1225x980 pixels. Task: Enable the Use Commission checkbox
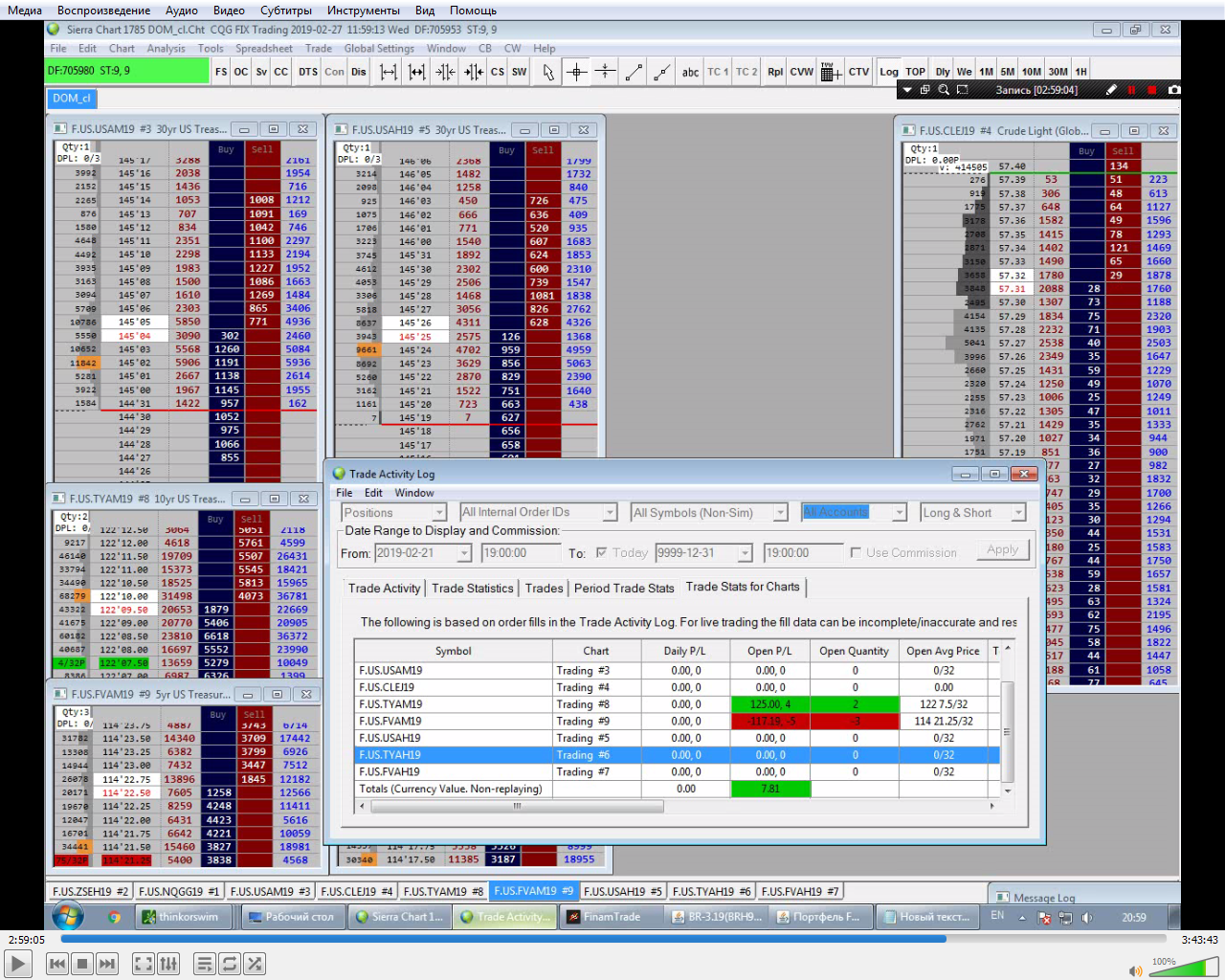(x=856, y=552)
